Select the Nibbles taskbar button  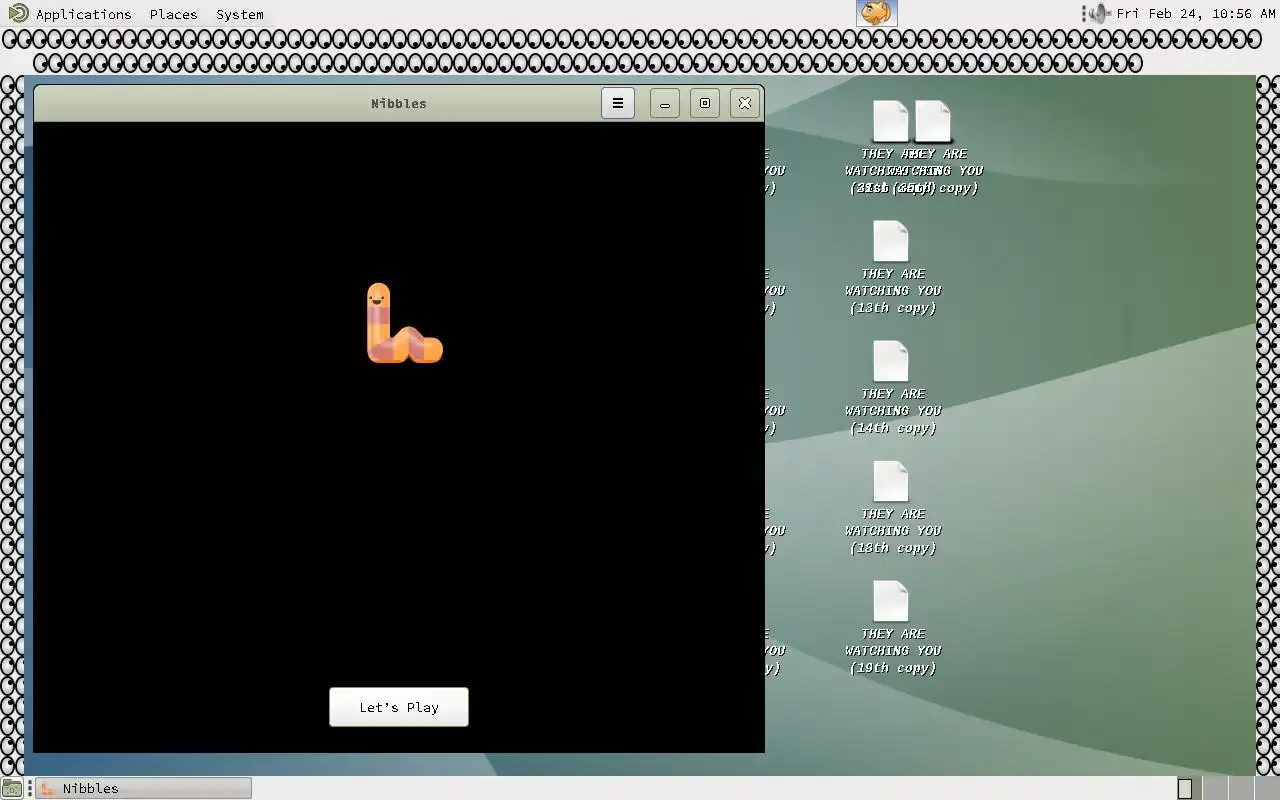pyautogui.click(x=143, y=788)
